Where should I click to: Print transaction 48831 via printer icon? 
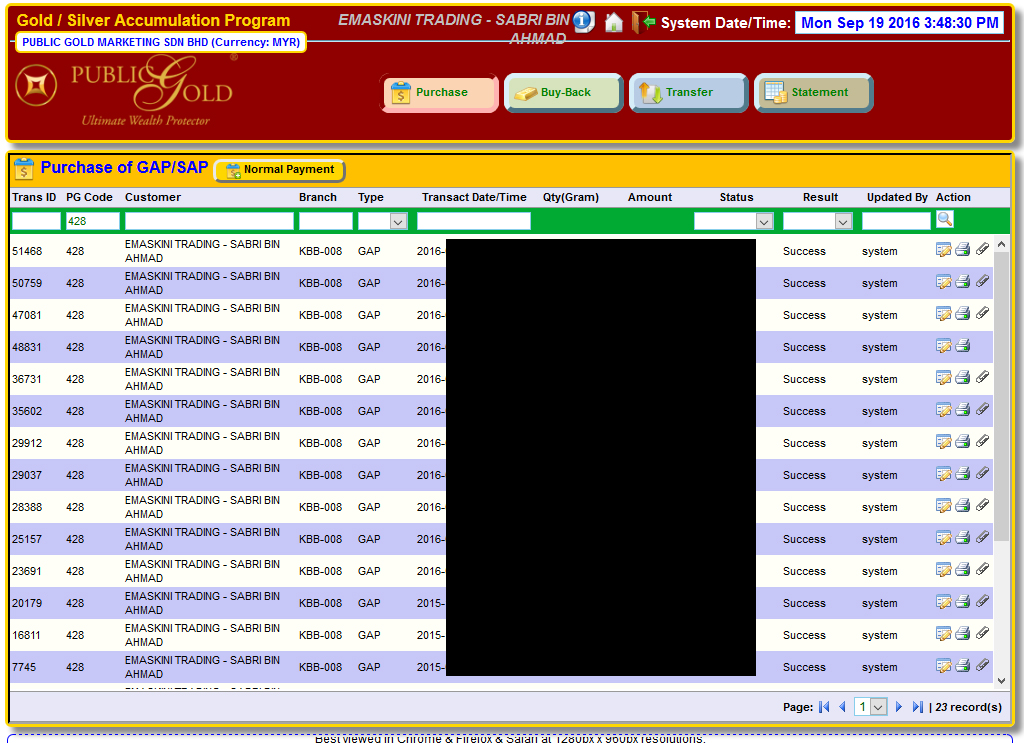tap(963, 345)
